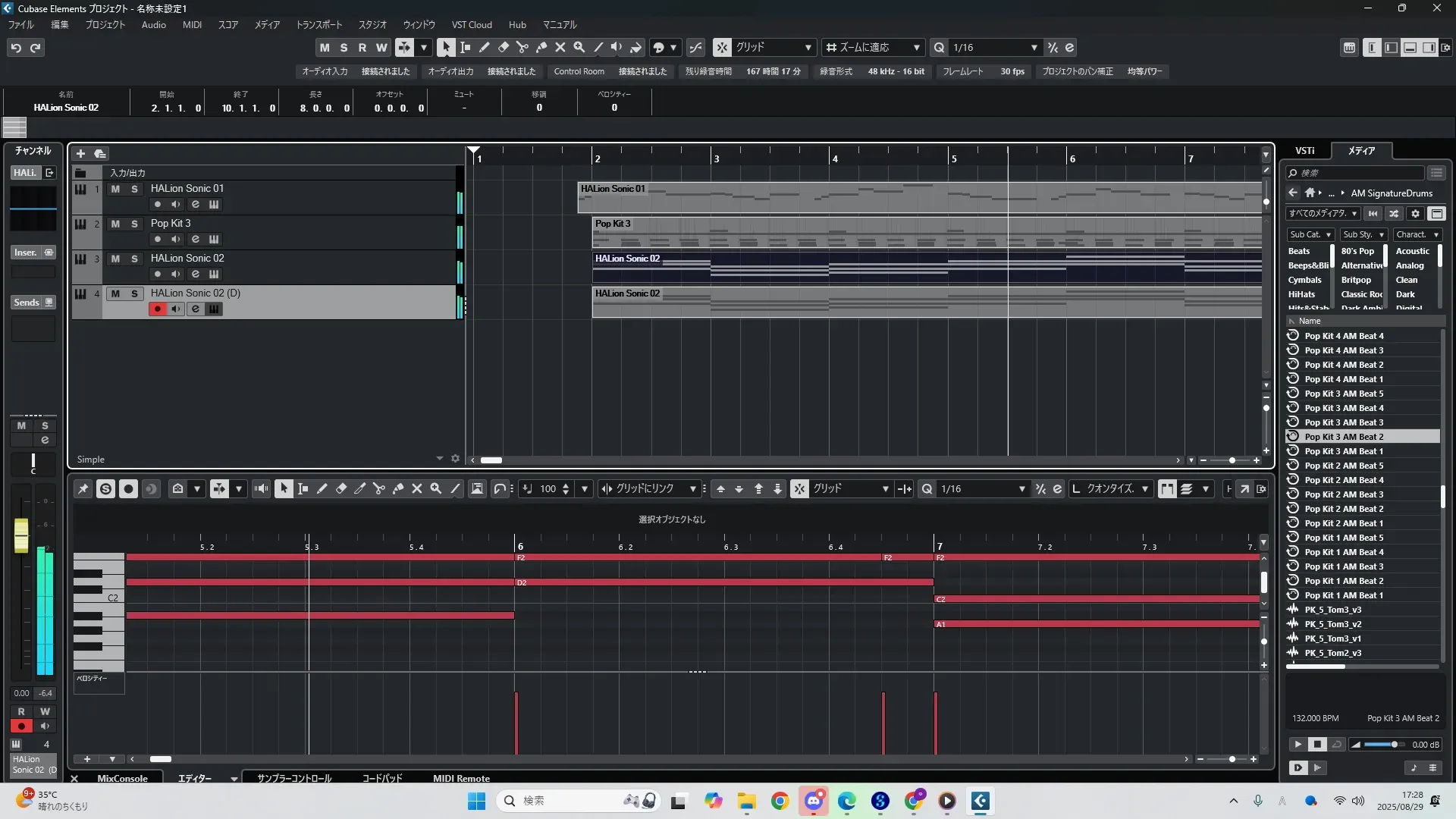Select the Mute tool X icon in top toolbar

click(x=560, y=47)
